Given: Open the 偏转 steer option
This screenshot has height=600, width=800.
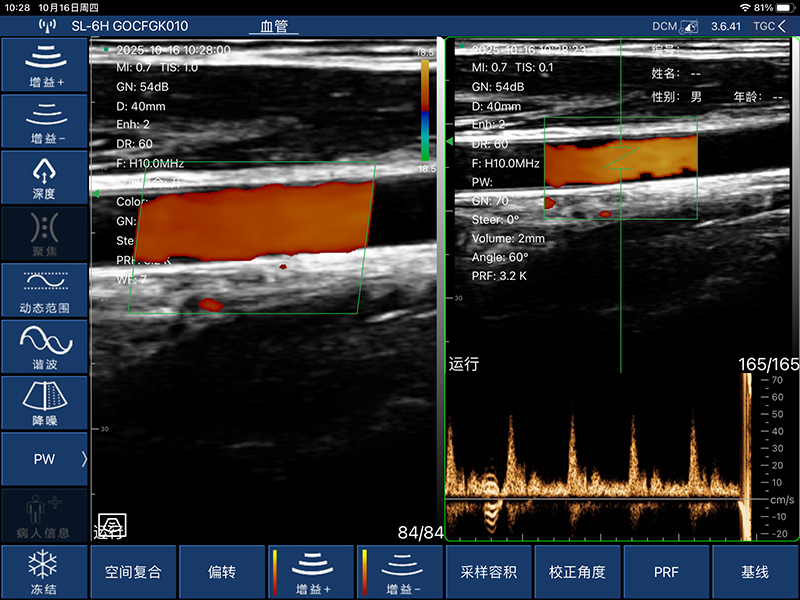Looking at the screenshot, I should coord(222,572).
